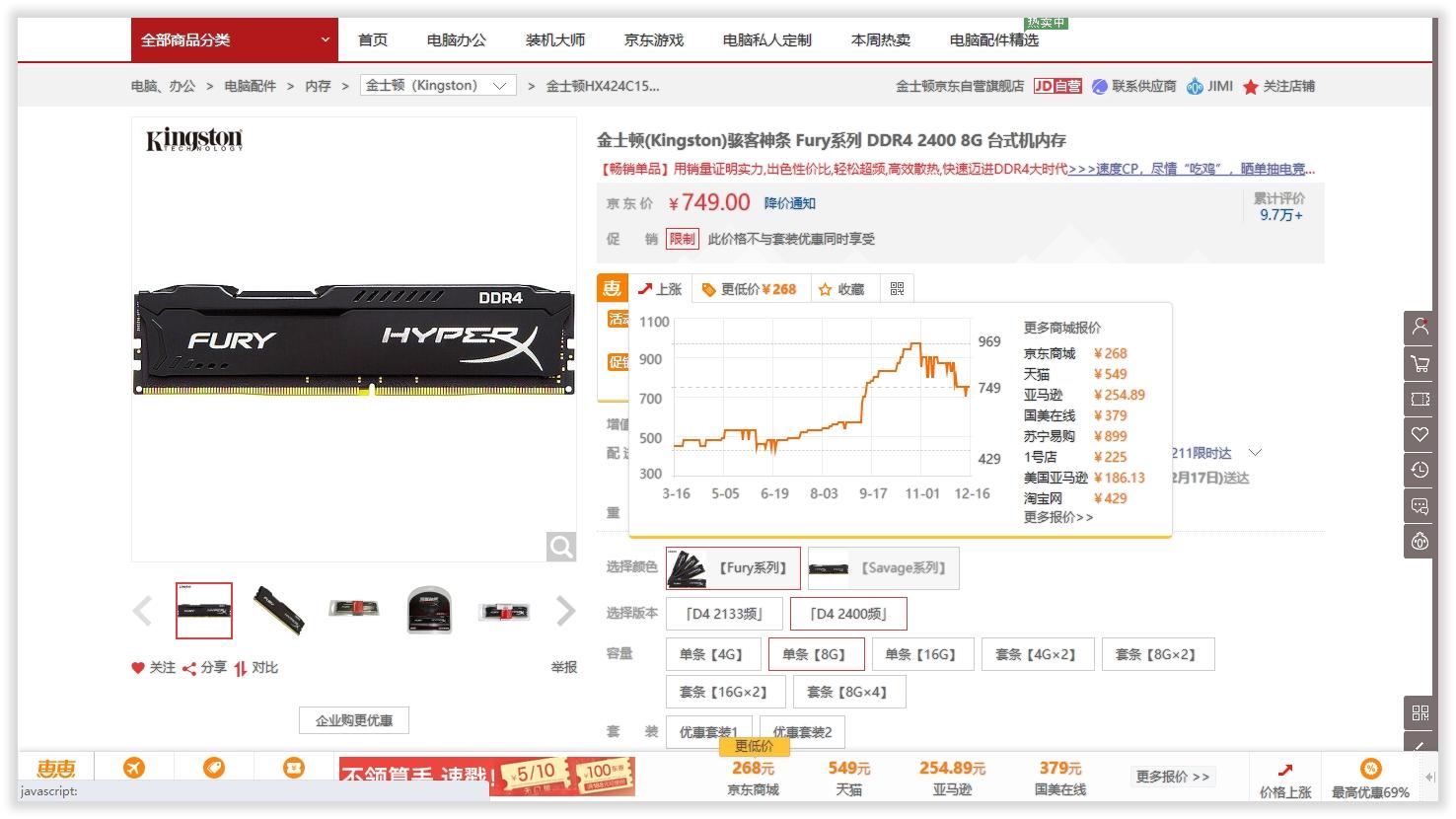Open the 装机大师 nav tab
Screen dimensions: 1456x819
coord(555,39)
